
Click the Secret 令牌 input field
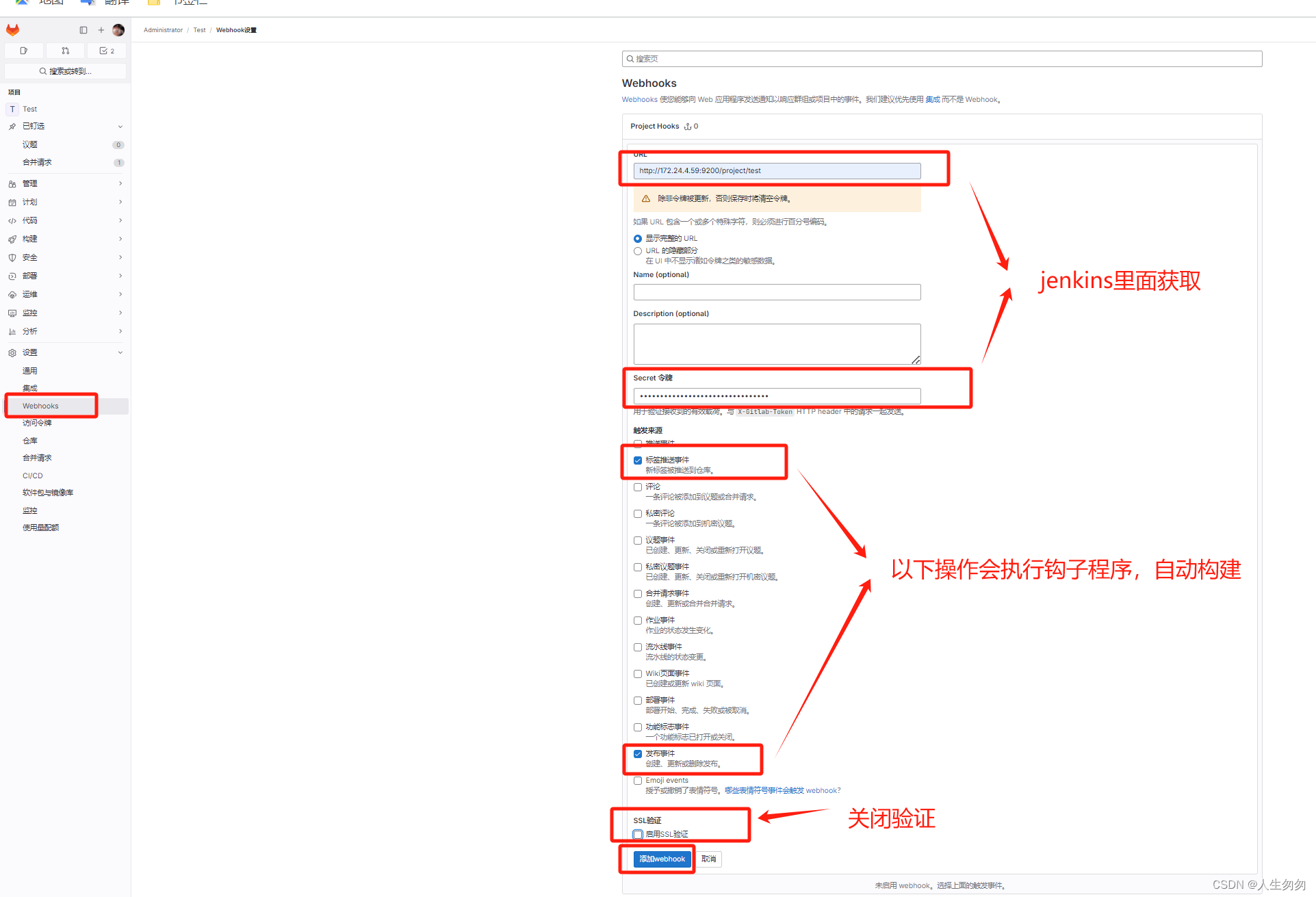(777, 396)
